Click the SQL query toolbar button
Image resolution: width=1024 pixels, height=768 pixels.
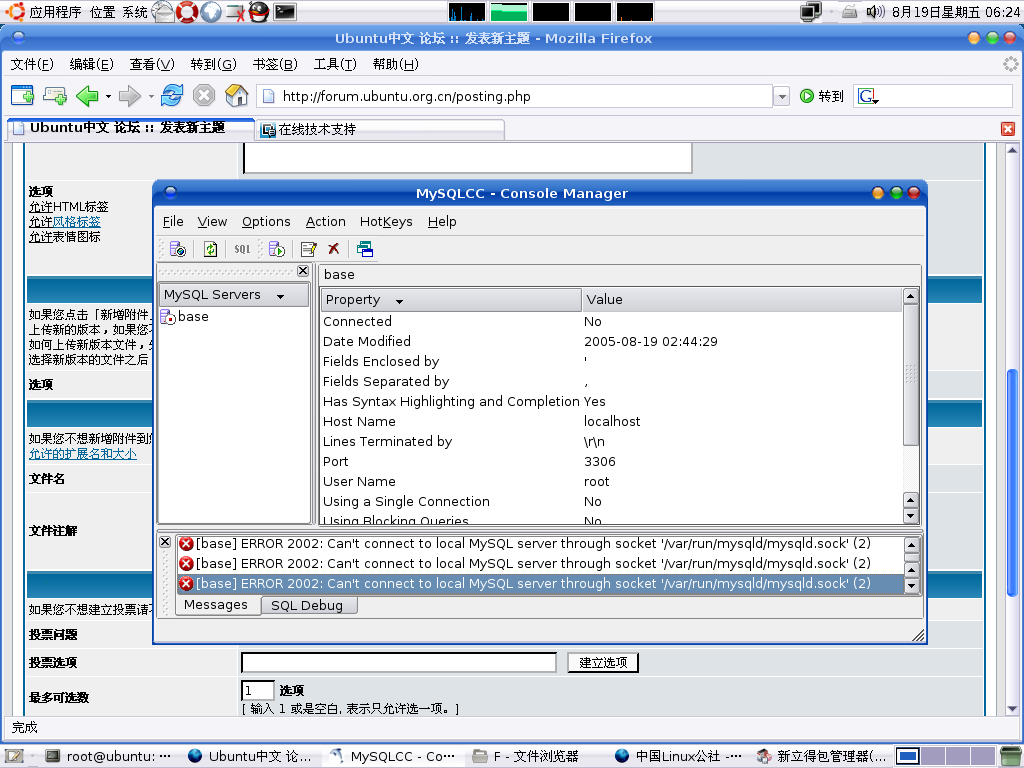242,249
